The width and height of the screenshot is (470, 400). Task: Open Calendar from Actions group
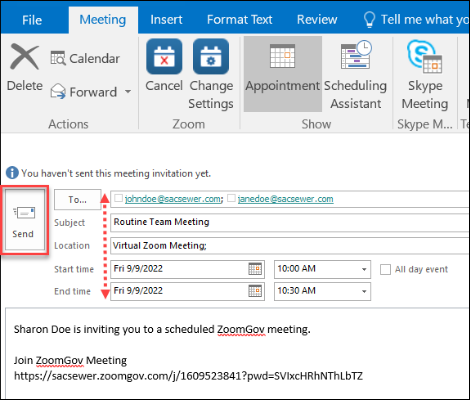(85, 59)
